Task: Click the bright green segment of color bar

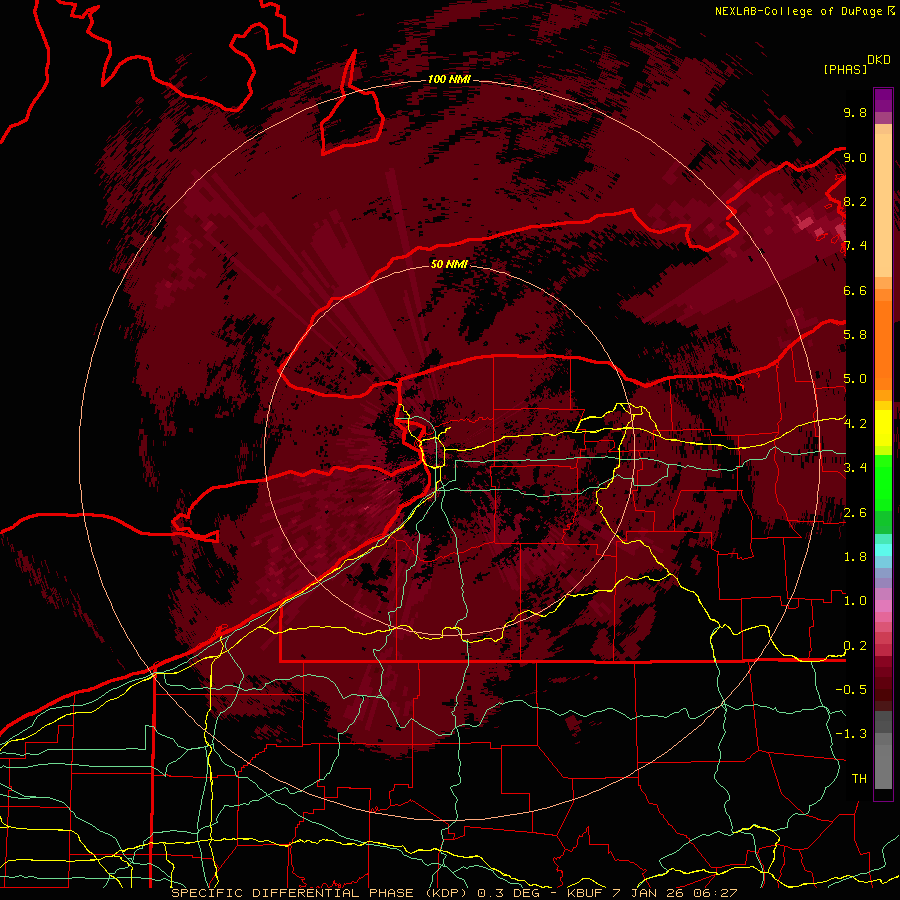Action: pos(883,482)
